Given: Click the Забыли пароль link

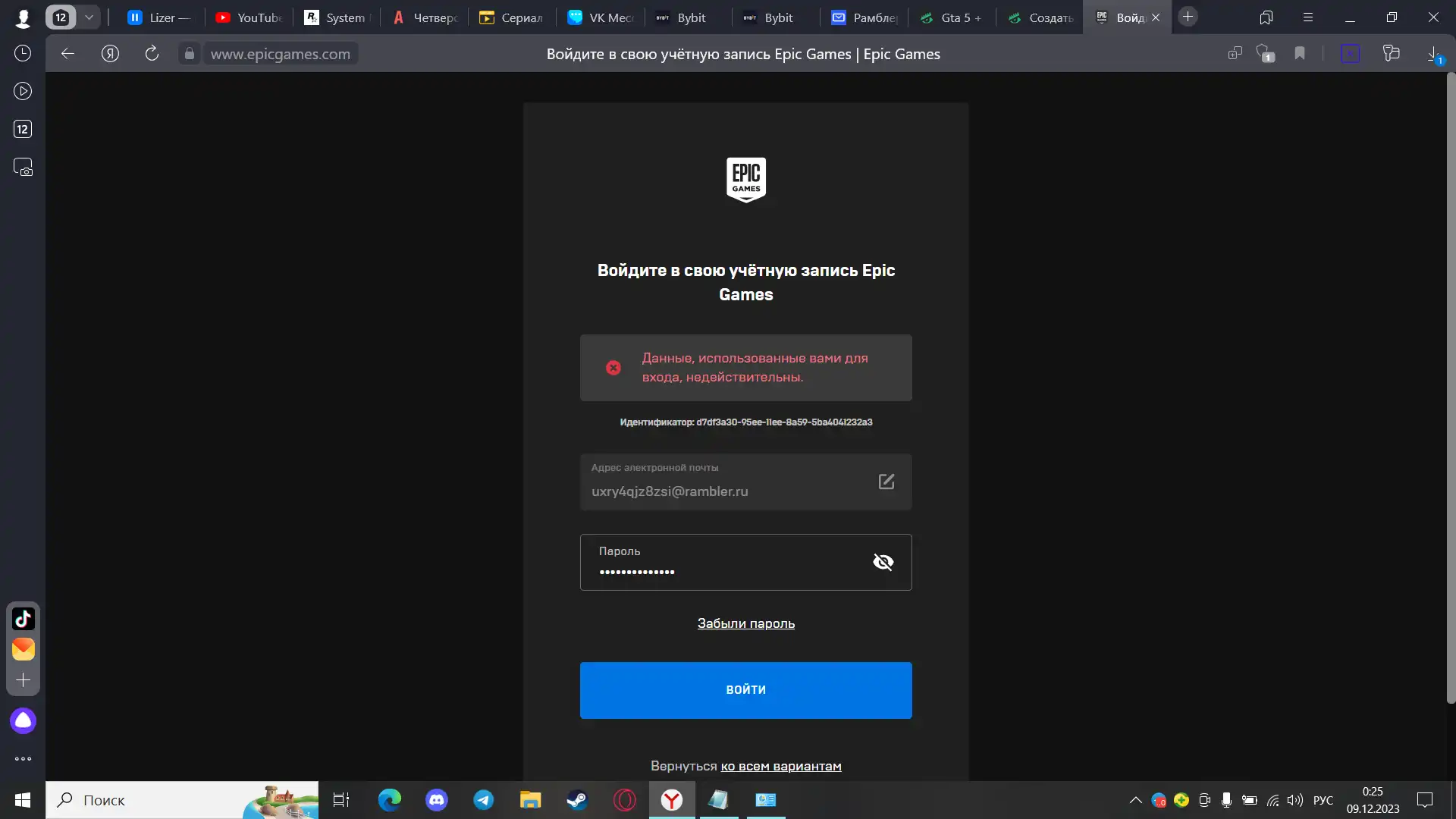Looking at the screenshot, I should tap(745, 623).
